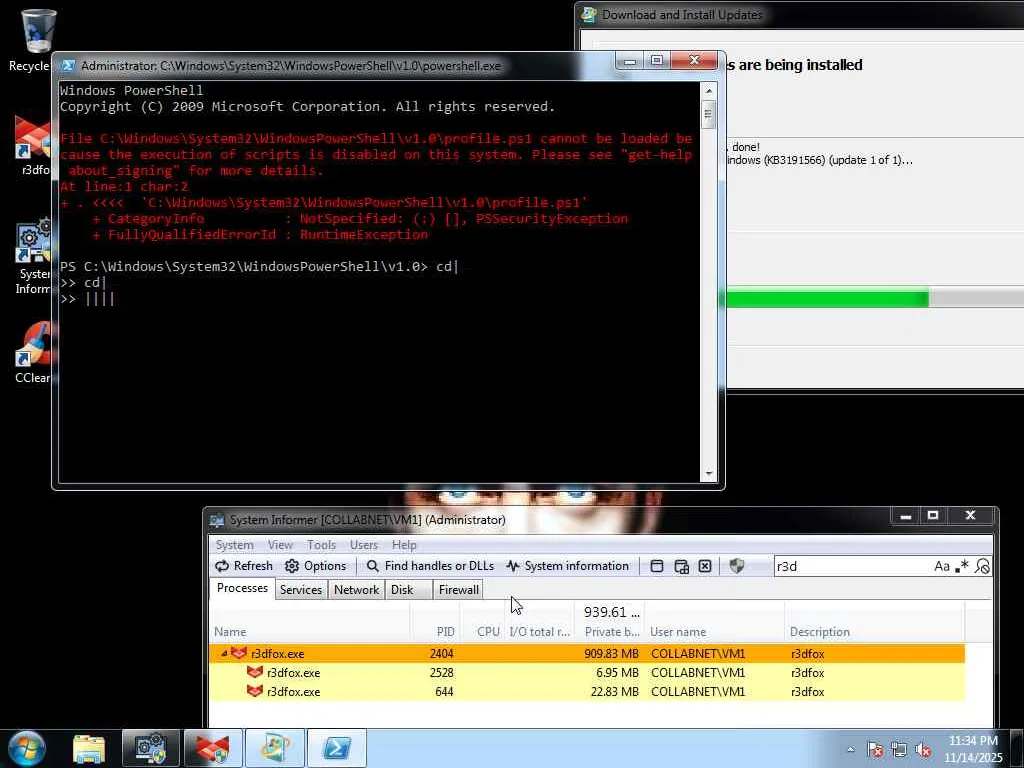Click the Download and Install Updates title icon

589,14
